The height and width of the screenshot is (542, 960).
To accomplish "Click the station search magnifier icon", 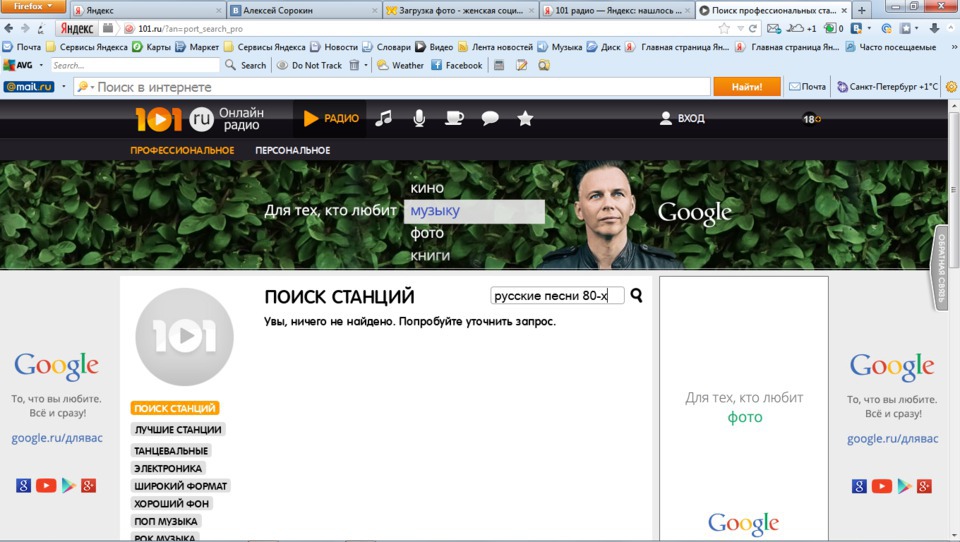I will pos(636,295).
